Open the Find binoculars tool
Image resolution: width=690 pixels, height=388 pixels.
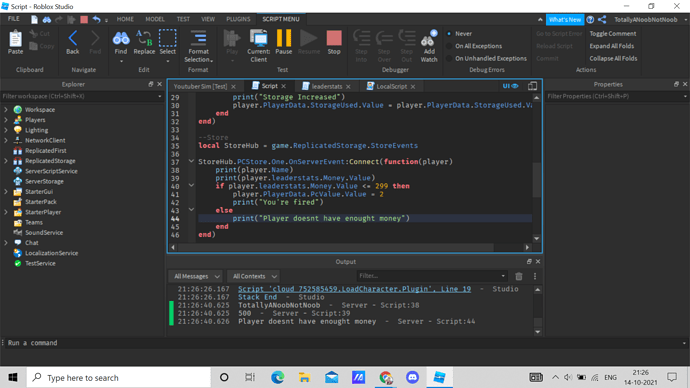pyautogui.click(x=121, y=43)
